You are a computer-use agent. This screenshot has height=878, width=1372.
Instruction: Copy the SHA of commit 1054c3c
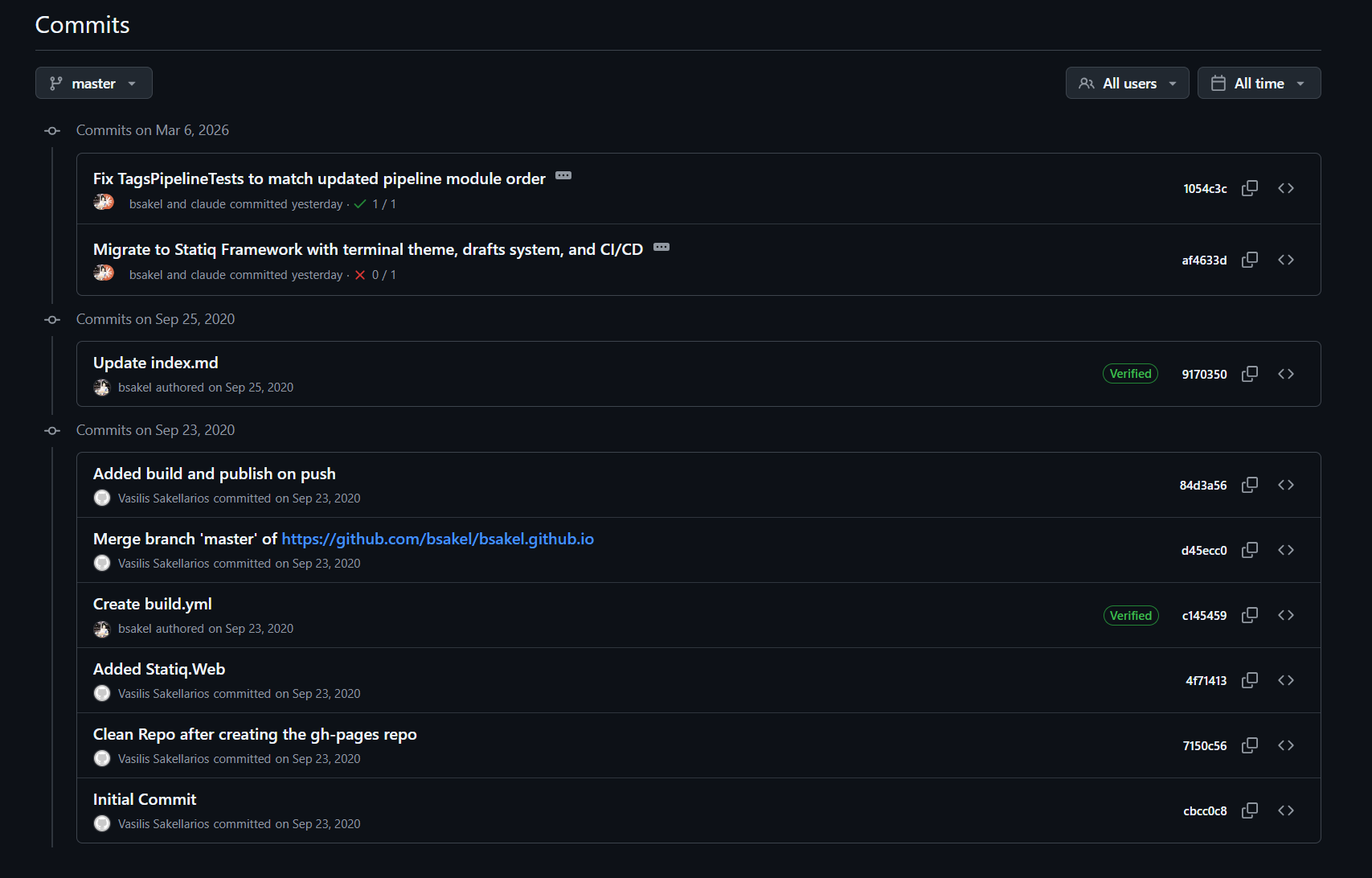click(x=1249, y=187)
